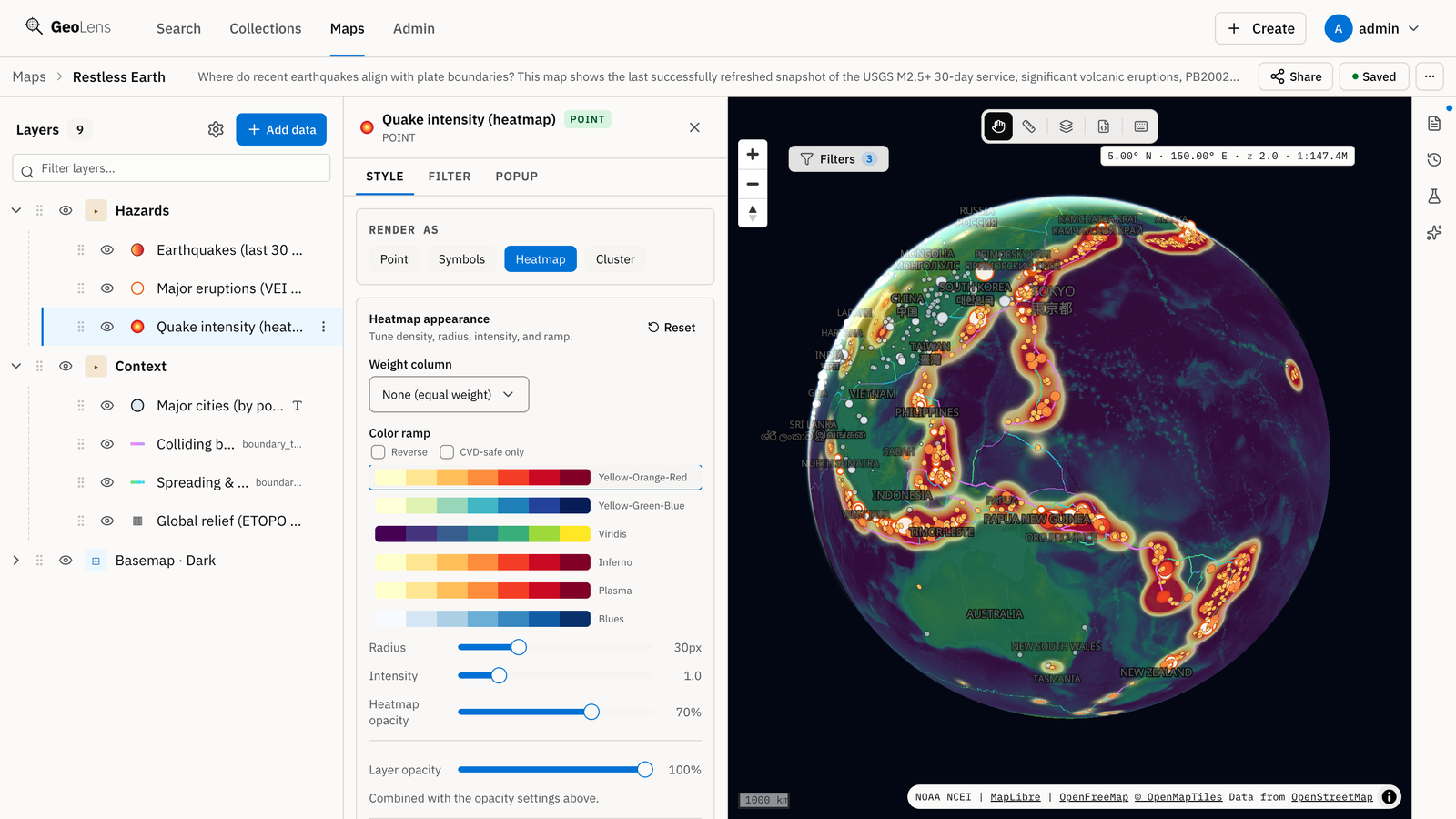
Task: Open the sparkle AI assistant icon
Action: coord(1434,233)
